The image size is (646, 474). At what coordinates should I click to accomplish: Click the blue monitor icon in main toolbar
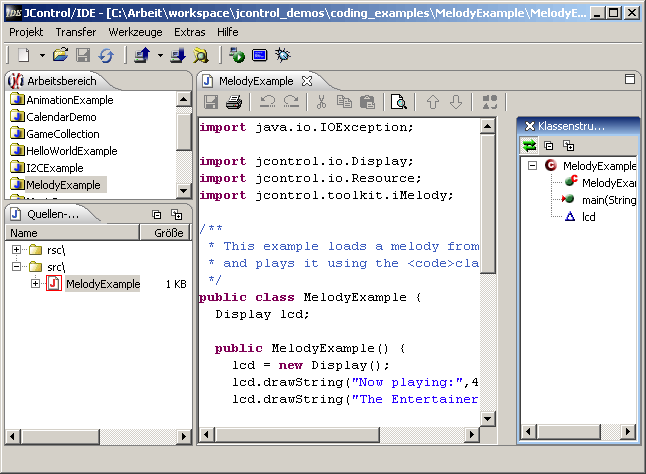260,55
